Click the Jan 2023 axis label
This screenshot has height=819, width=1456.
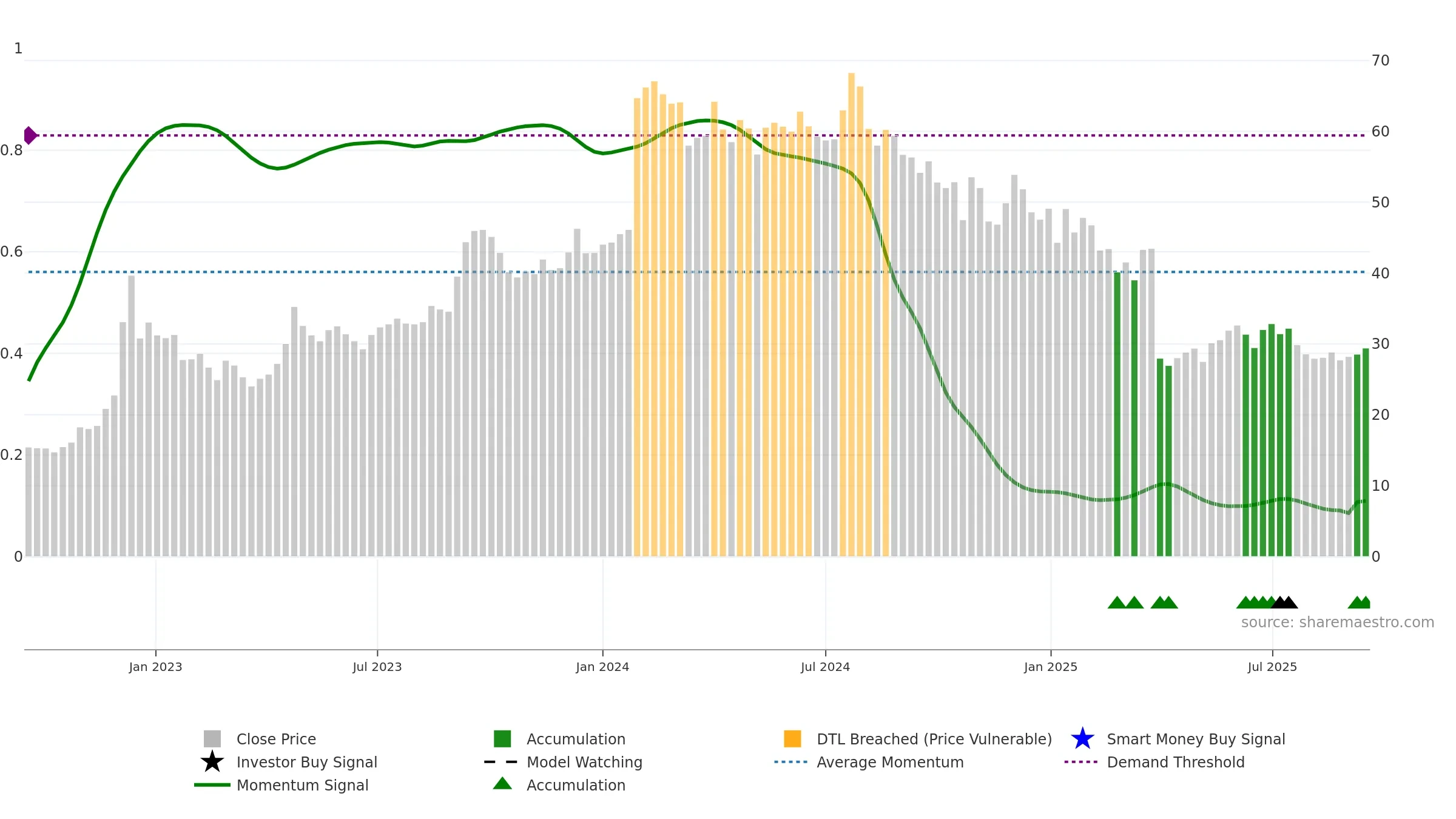click(155, 667)
